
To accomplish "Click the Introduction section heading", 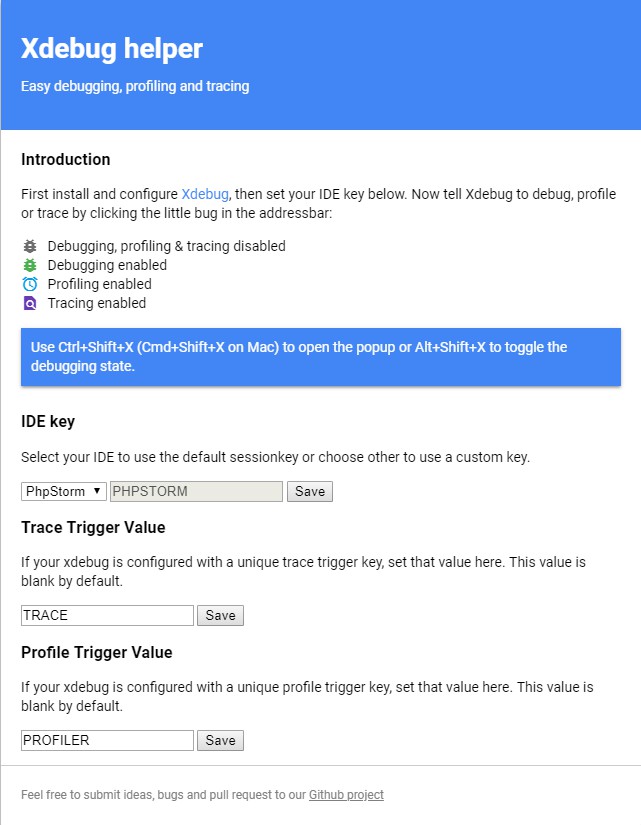I will 65,159.
